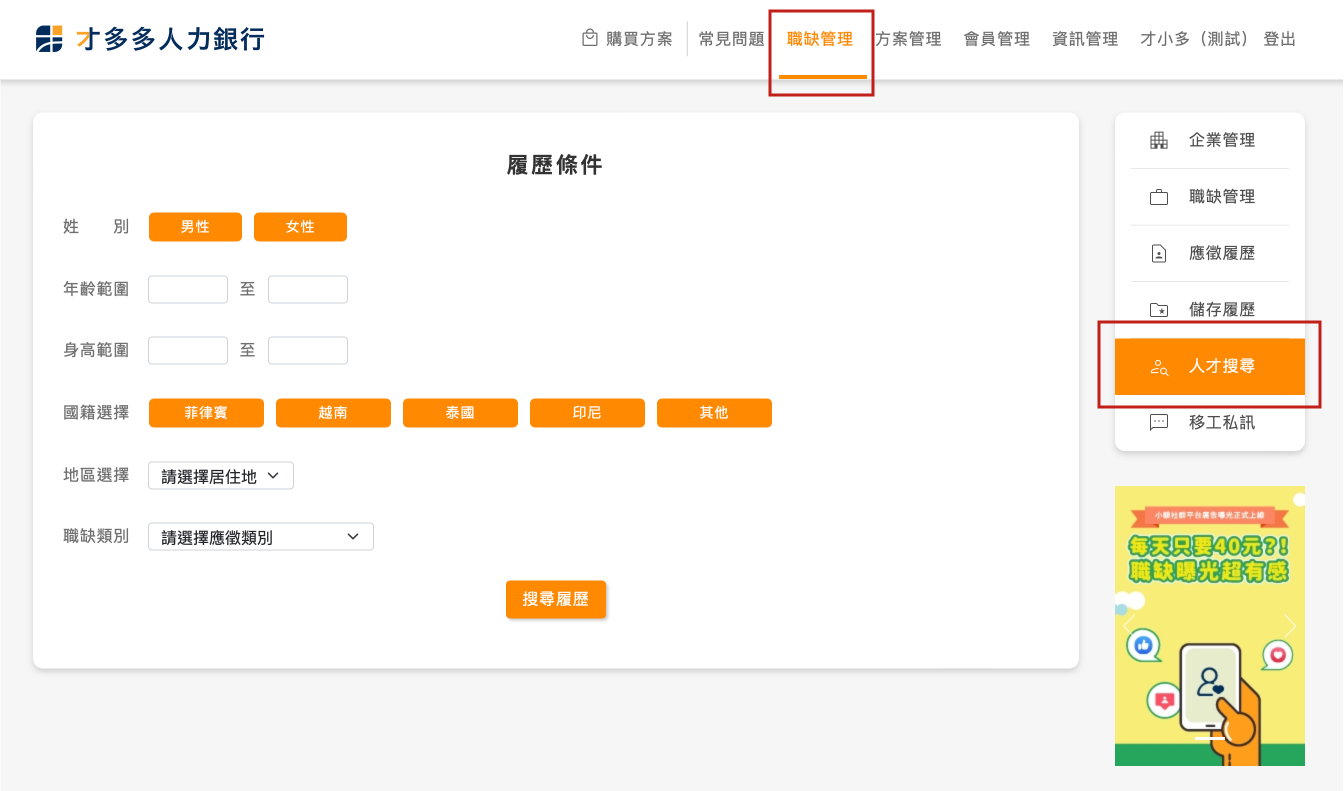This screenshot has width=1344, height=791.
Task: Open the 請選擇居住地 region dropdown
Action: 221,476
